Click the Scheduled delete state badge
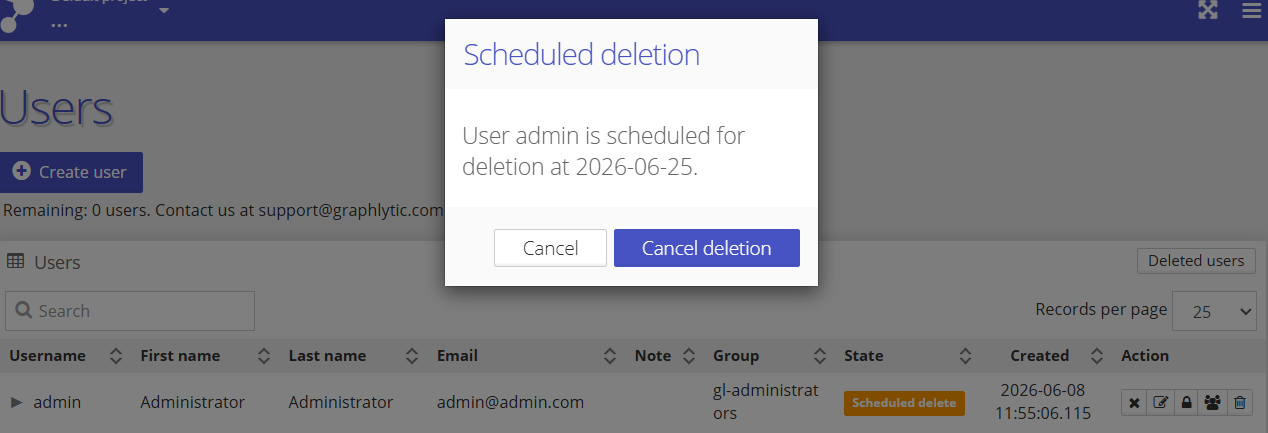 [904, 403]
